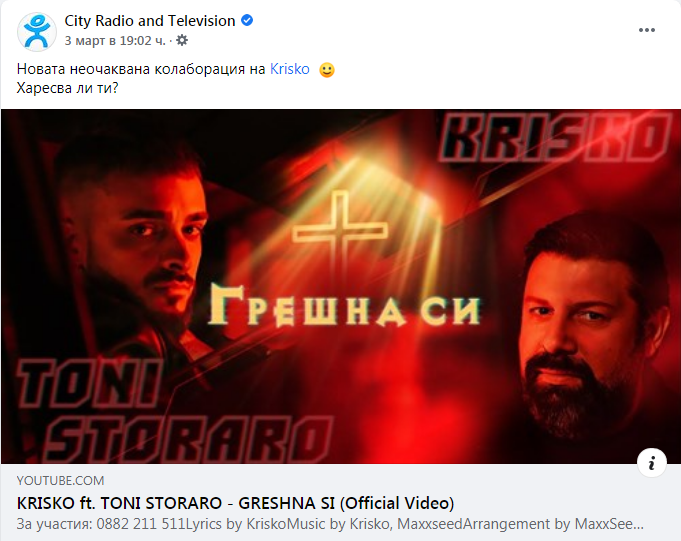Open the info icon on the link preview
Image resolution: width=681 pixels, height=541 pixels.
coord(651,463)
